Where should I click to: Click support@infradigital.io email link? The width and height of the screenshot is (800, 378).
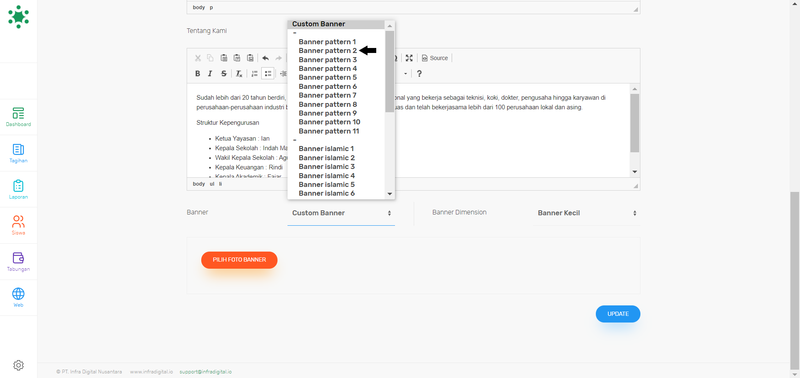pyautogui.click(x=206, y=372)
